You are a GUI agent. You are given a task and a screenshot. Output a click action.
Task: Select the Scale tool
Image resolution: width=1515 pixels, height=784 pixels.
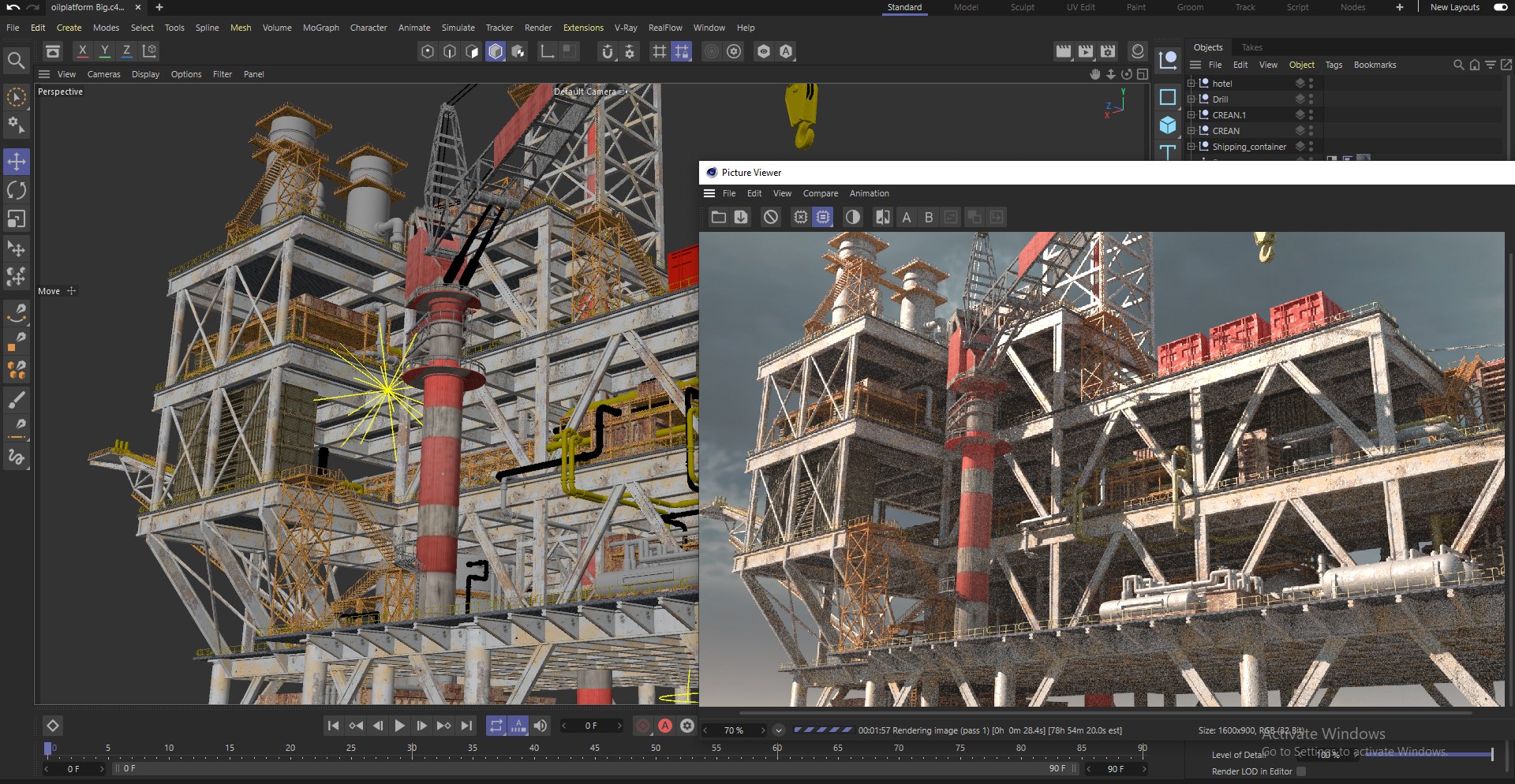coord(17,218)
